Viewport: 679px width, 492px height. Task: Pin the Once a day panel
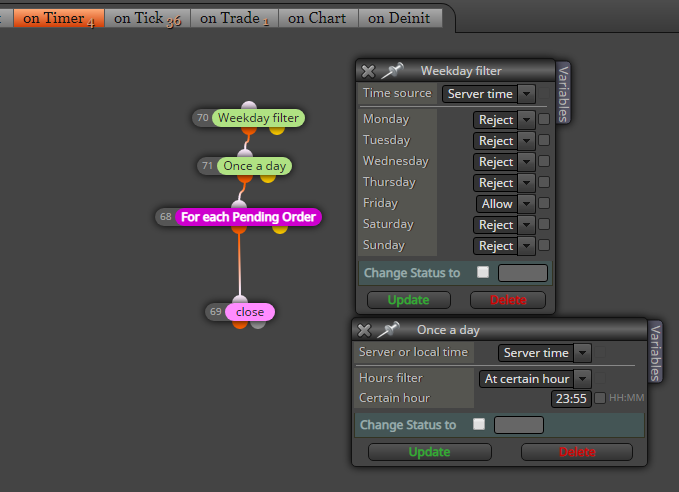pos(388,330)
